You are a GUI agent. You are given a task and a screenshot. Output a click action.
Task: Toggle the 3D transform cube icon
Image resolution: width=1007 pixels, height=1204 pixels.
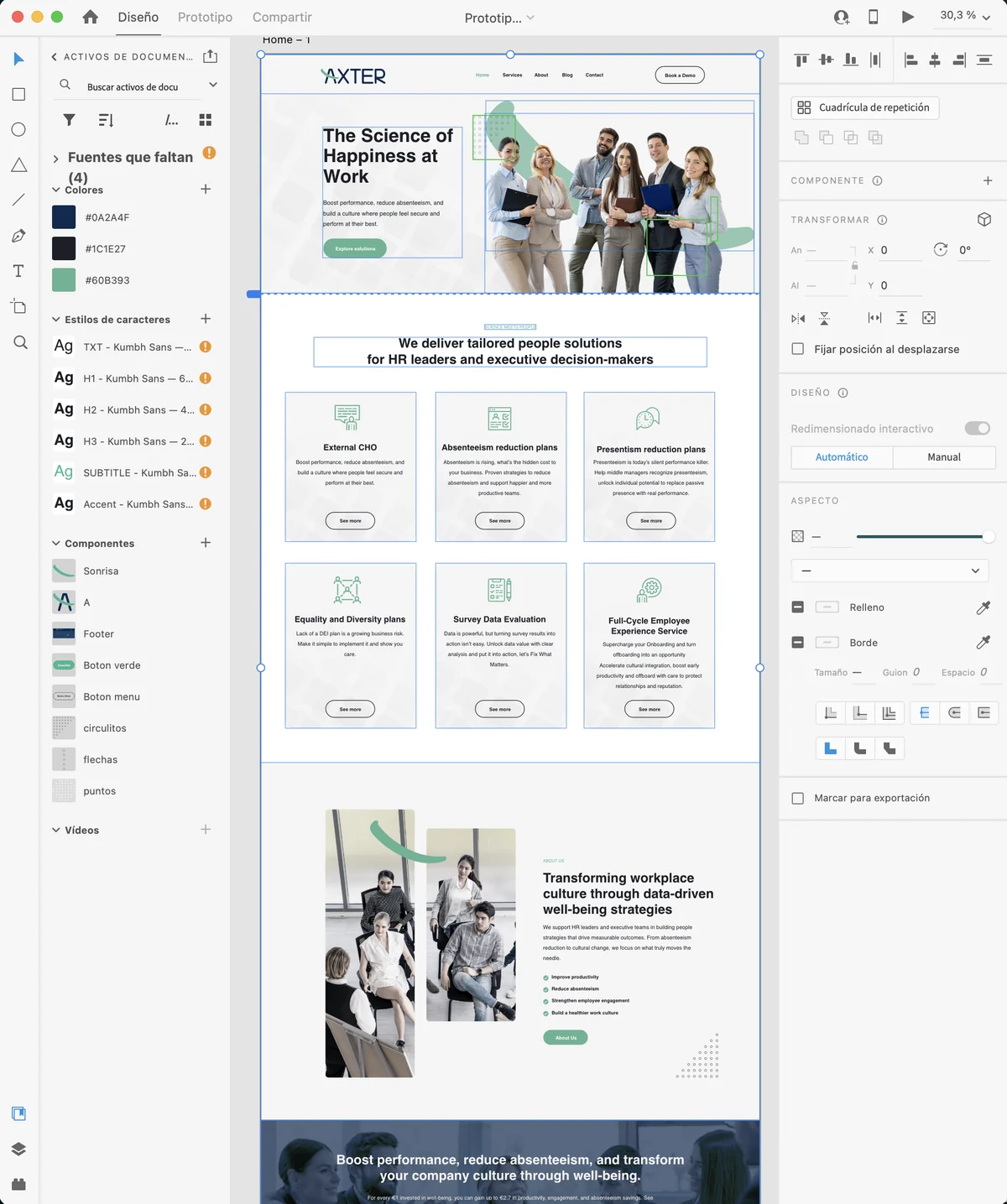point(985,219)
